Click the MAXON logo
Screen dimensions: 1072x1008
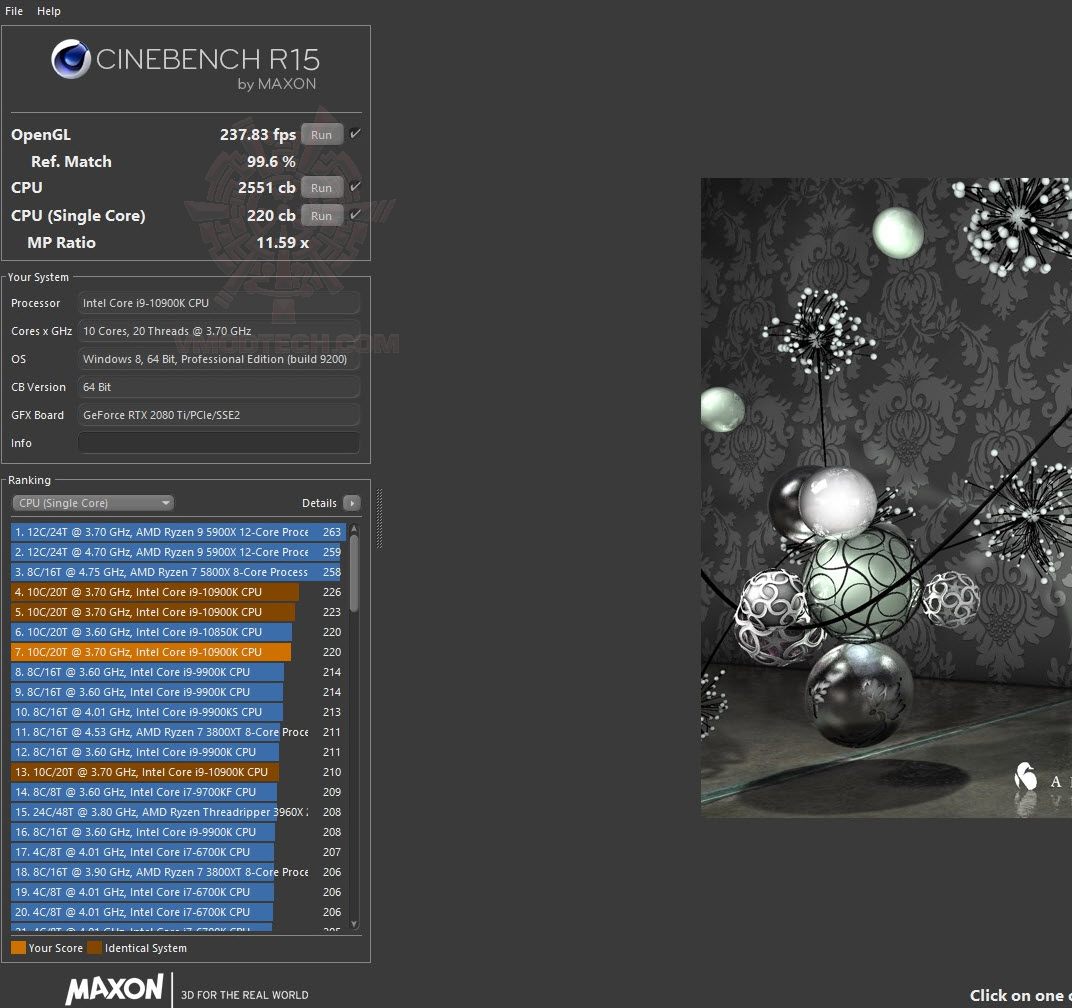pyautogui.click(x=114, y=989)
